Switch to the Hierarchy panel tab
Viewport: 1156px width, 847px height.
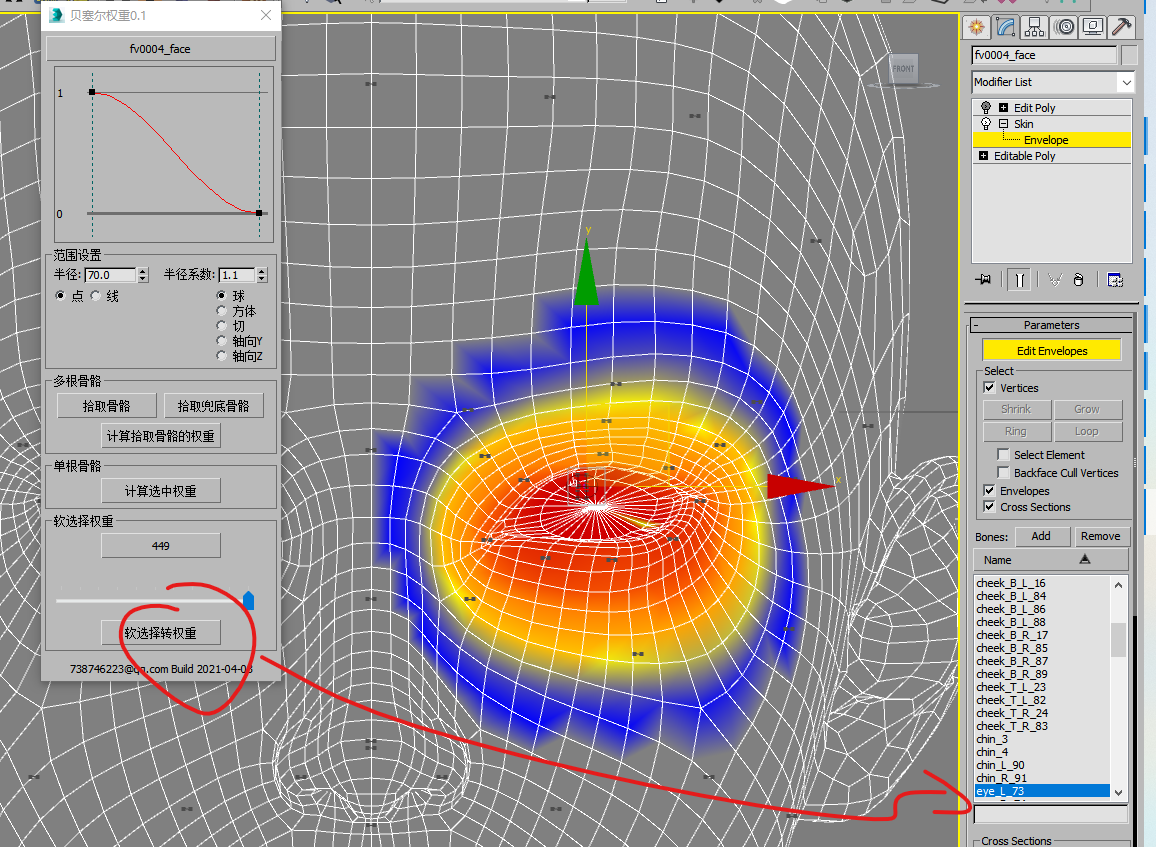pos(1034,27)
